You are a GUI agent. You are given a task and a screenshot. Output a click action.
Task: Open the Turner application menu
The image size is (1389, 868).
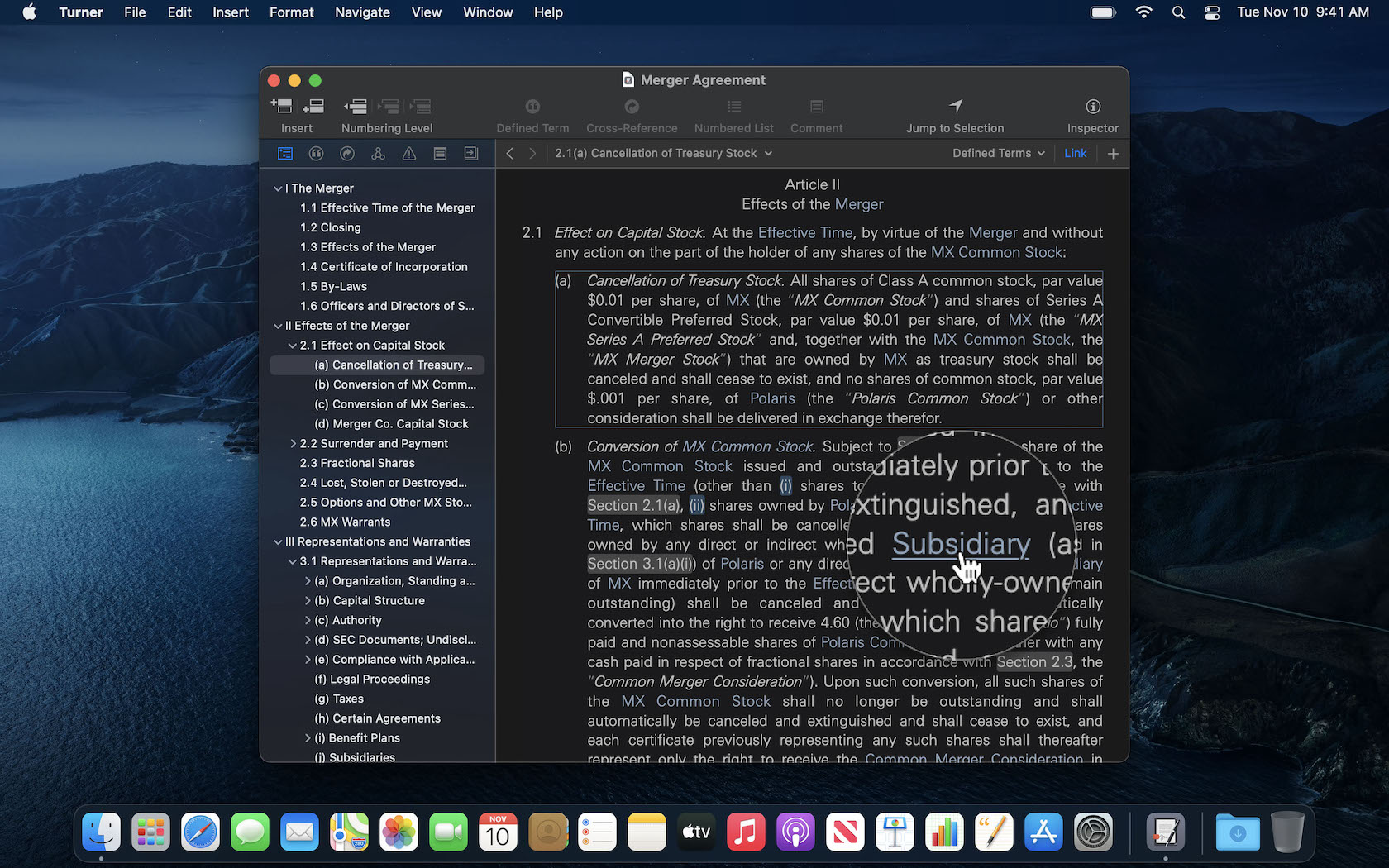tap(81, 12)
